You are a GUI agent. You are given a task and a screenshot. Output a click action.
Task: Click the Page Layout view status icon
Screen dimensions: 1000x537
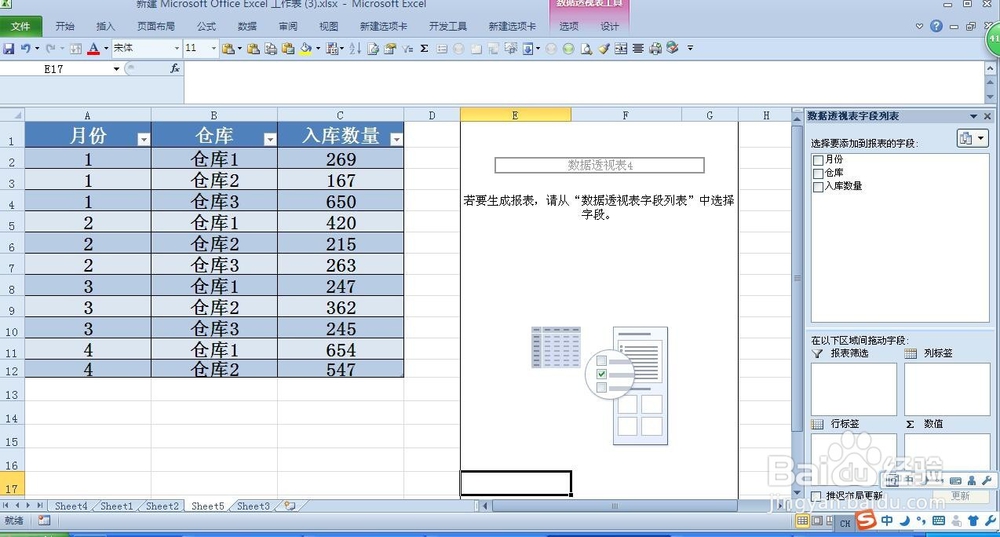(817, 521)
